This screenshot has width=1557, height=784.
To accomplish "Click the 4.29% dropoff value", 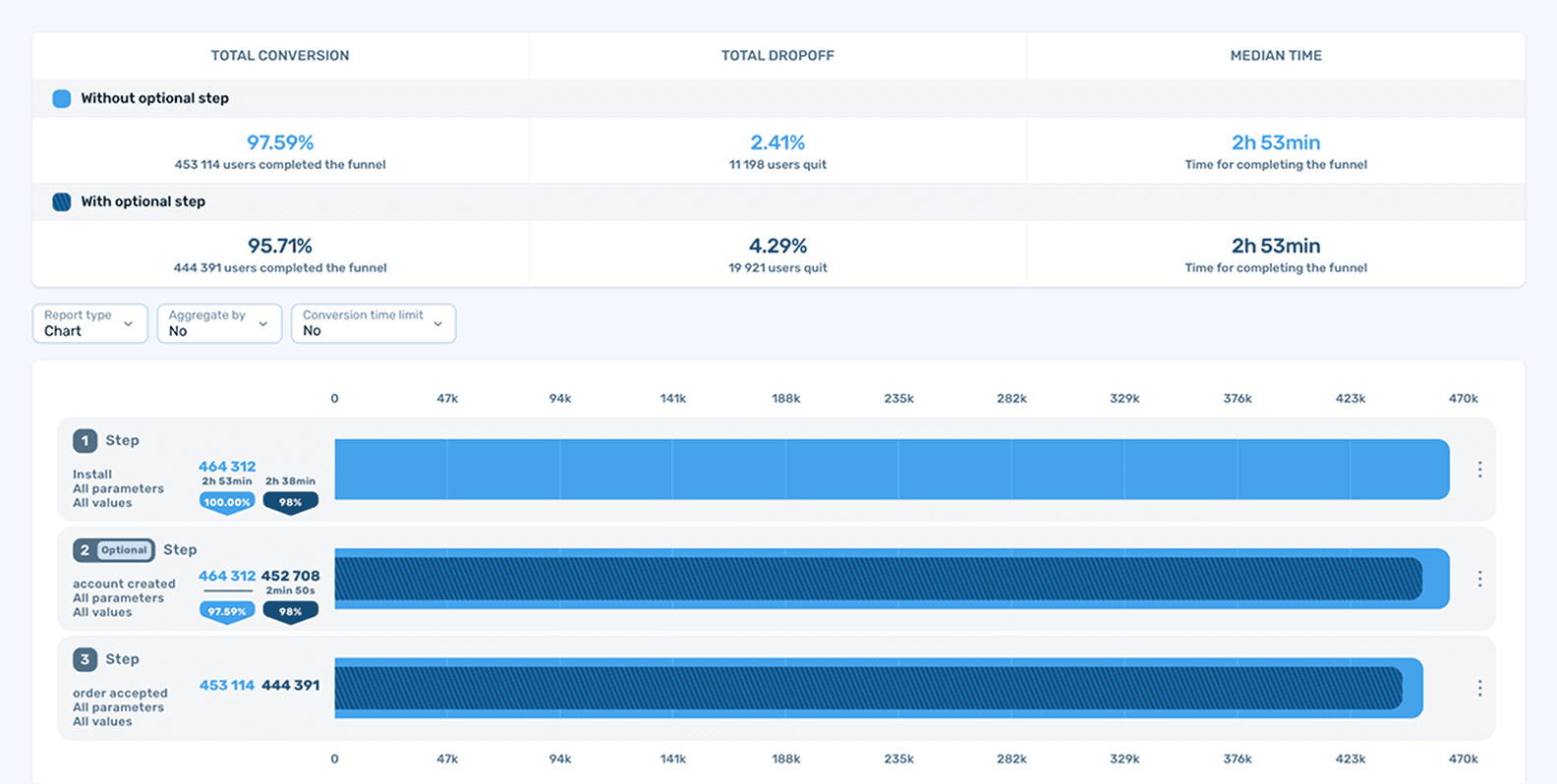I will tap(778, 246).
